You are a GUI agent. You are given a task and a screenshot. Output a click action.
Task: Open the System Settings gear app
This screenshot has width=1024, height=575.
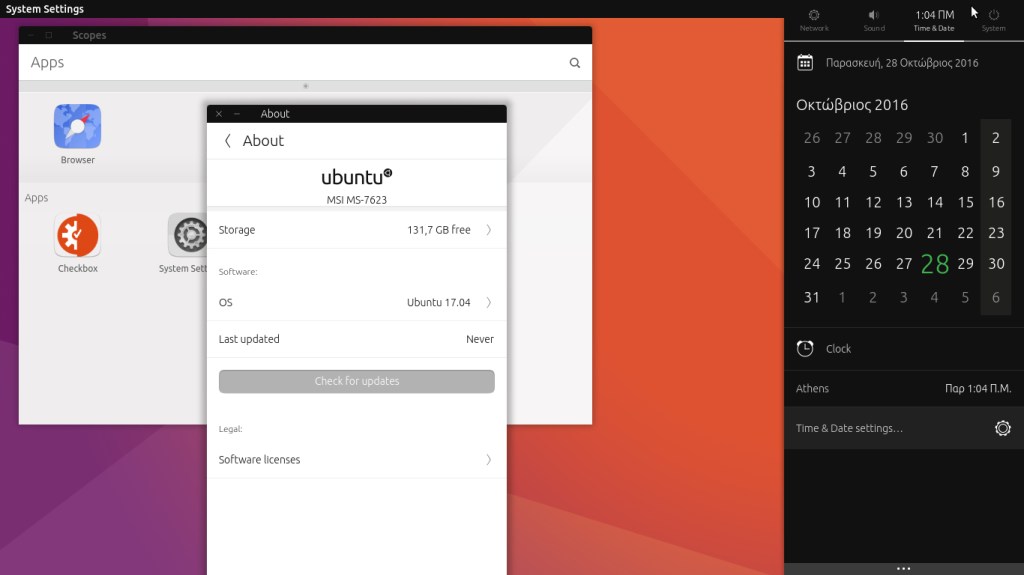coord(188,236)
